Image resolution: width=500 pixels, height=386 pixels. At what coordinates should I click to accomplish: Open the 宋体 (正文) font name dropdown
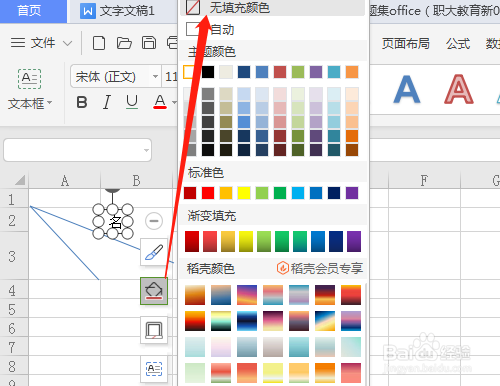(x=155, y=77)
